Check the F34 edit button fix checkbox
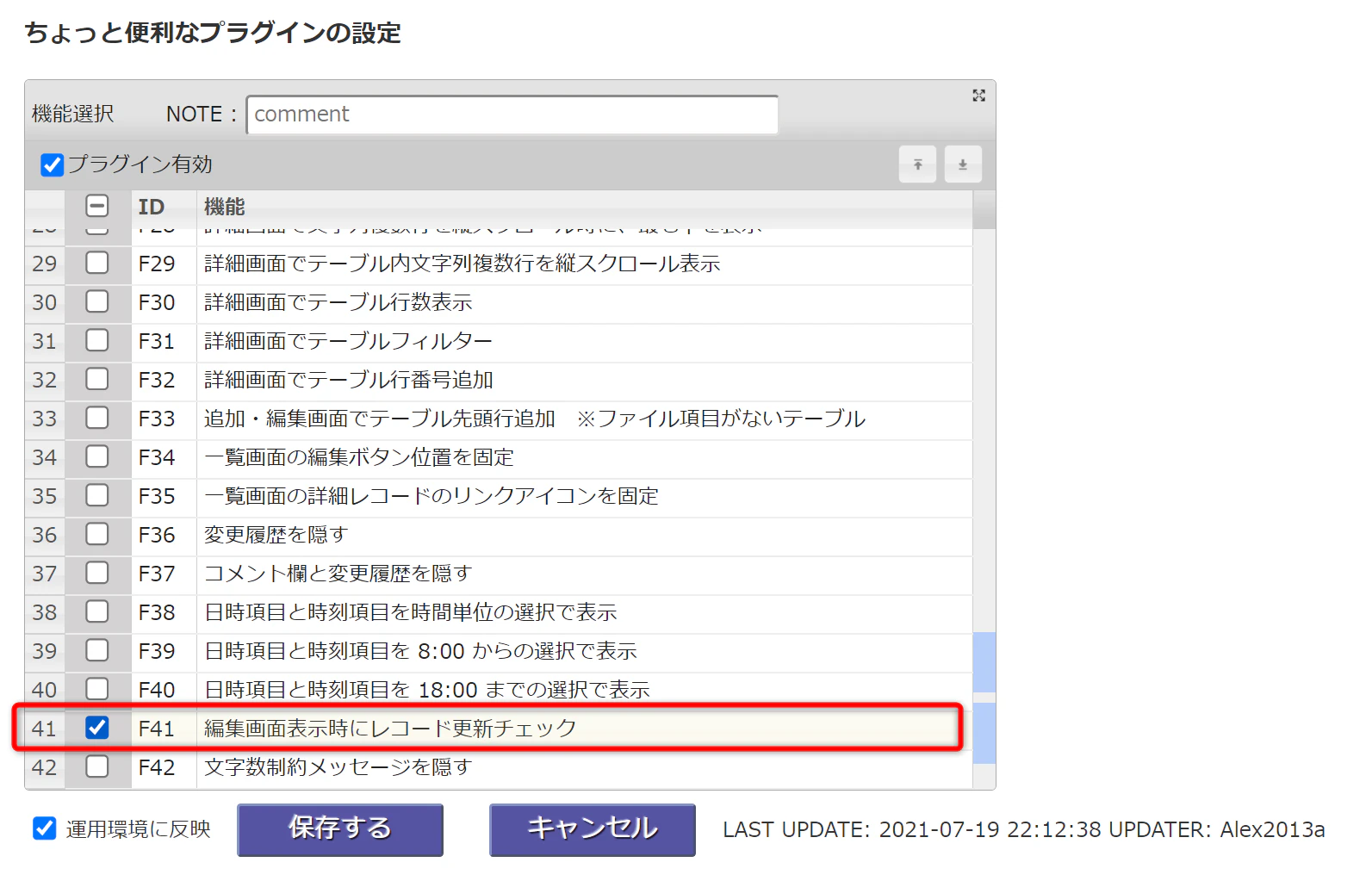This screenshot has width=1372, height=881. (97, 456)
